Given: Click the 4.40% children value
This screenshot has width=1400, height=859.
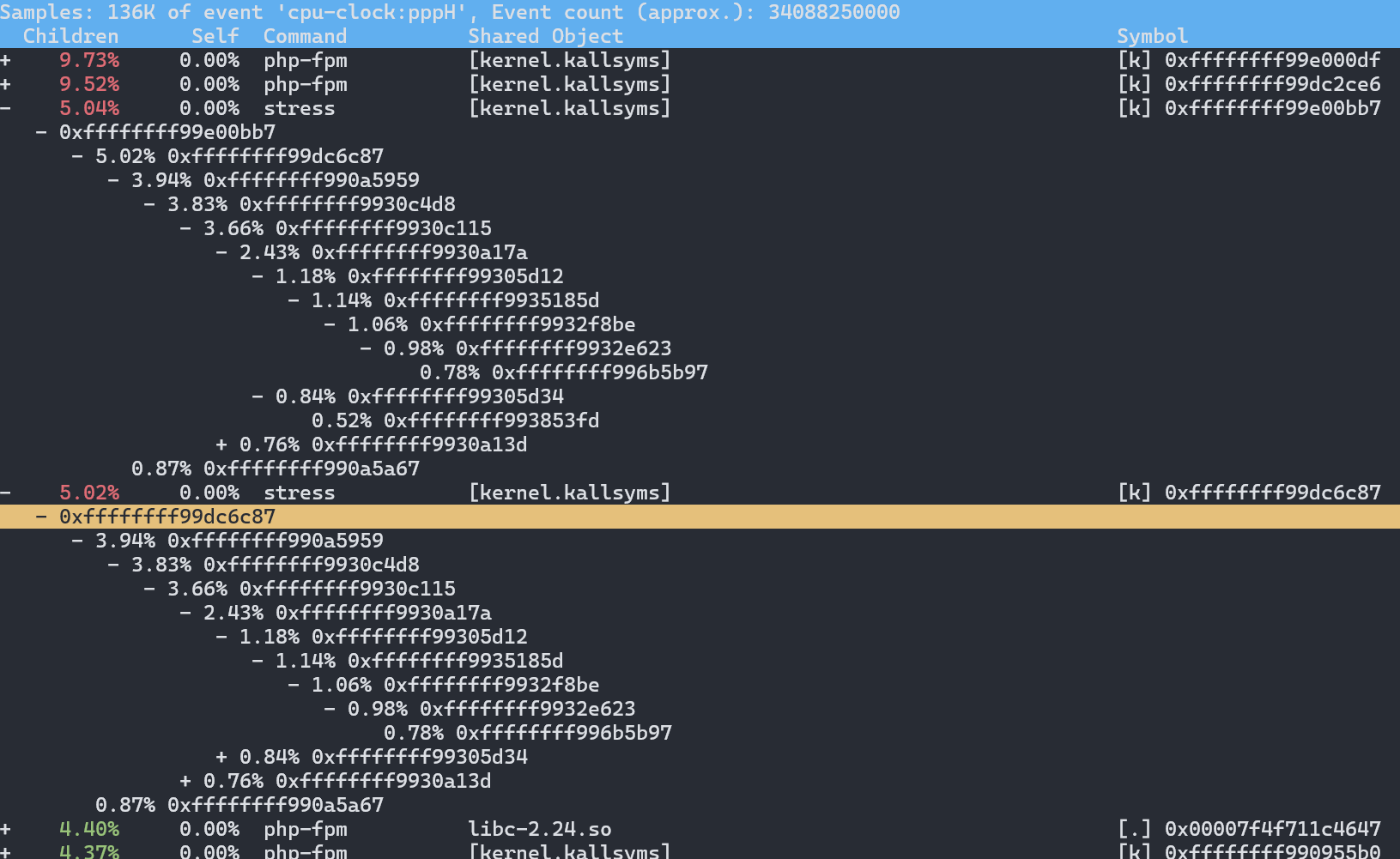Looking at the screenshot, I should tap(89, 829).
